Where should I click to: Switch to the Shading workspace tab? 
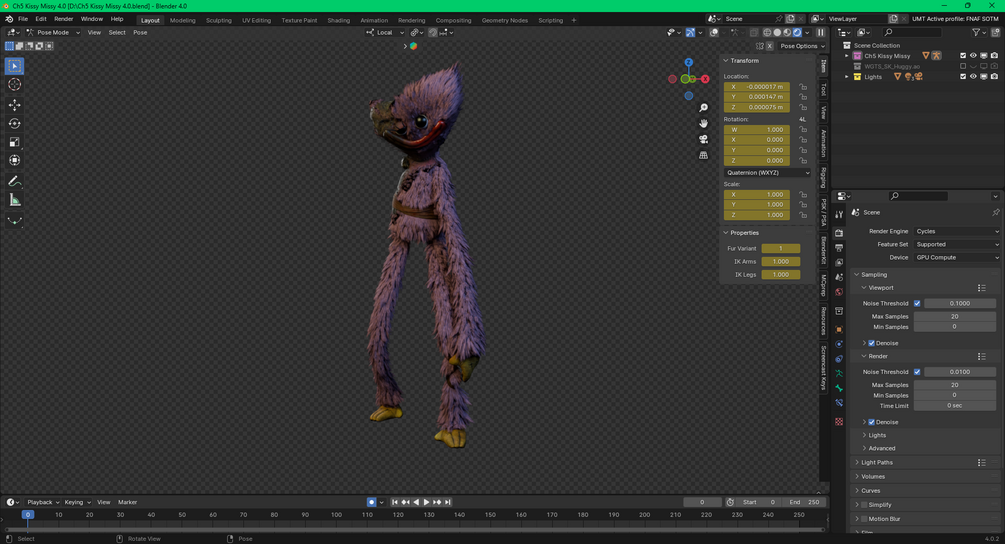[338, 21]
